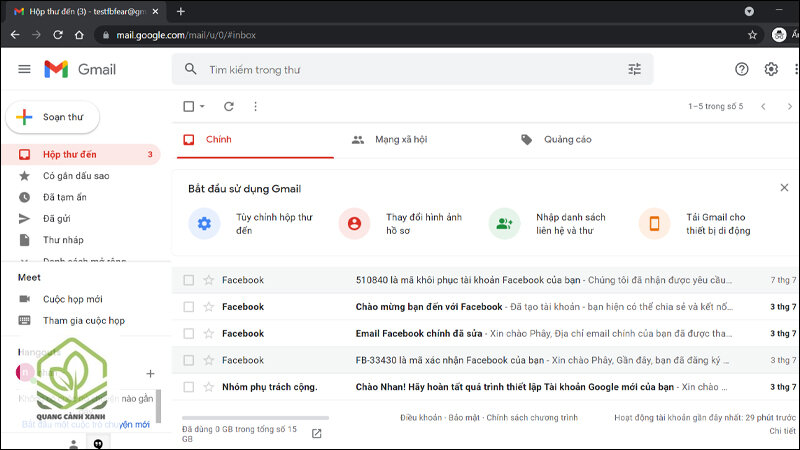Open the Help question mark icon

tap(741, 69)
